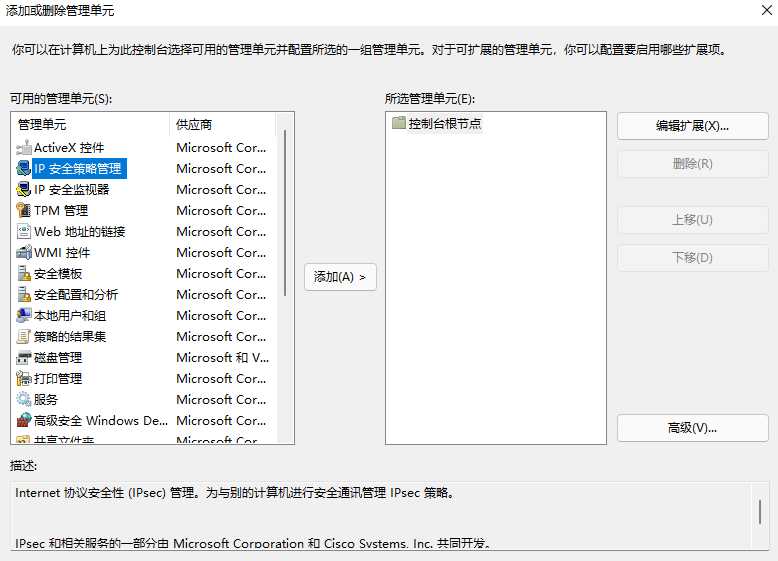
Task: Click the 下移(D) button
Action: click(x=693, y=257)
